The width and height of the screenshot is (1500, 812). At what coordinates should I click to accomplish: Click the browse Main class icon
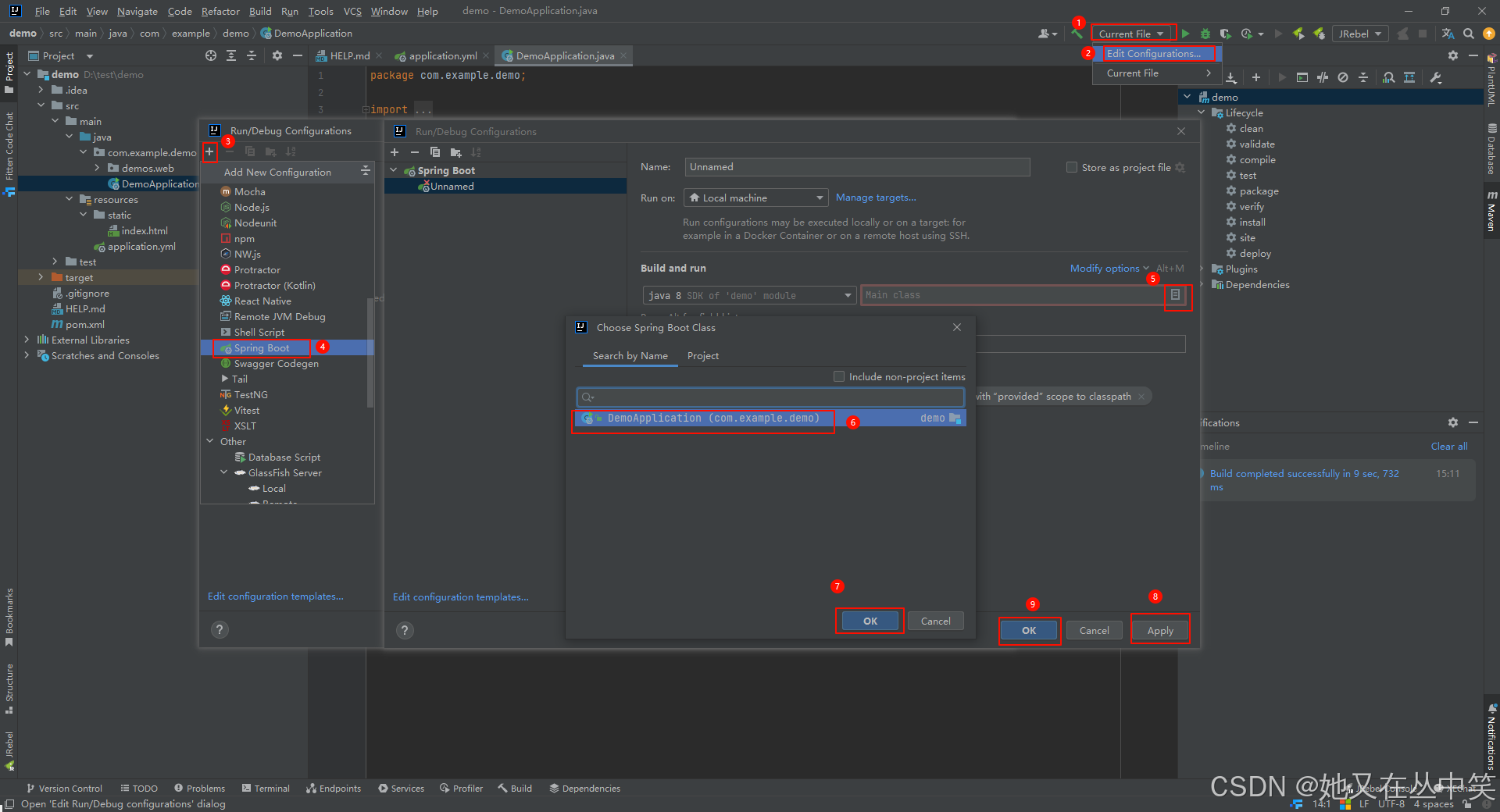[x=1175, y=295]
